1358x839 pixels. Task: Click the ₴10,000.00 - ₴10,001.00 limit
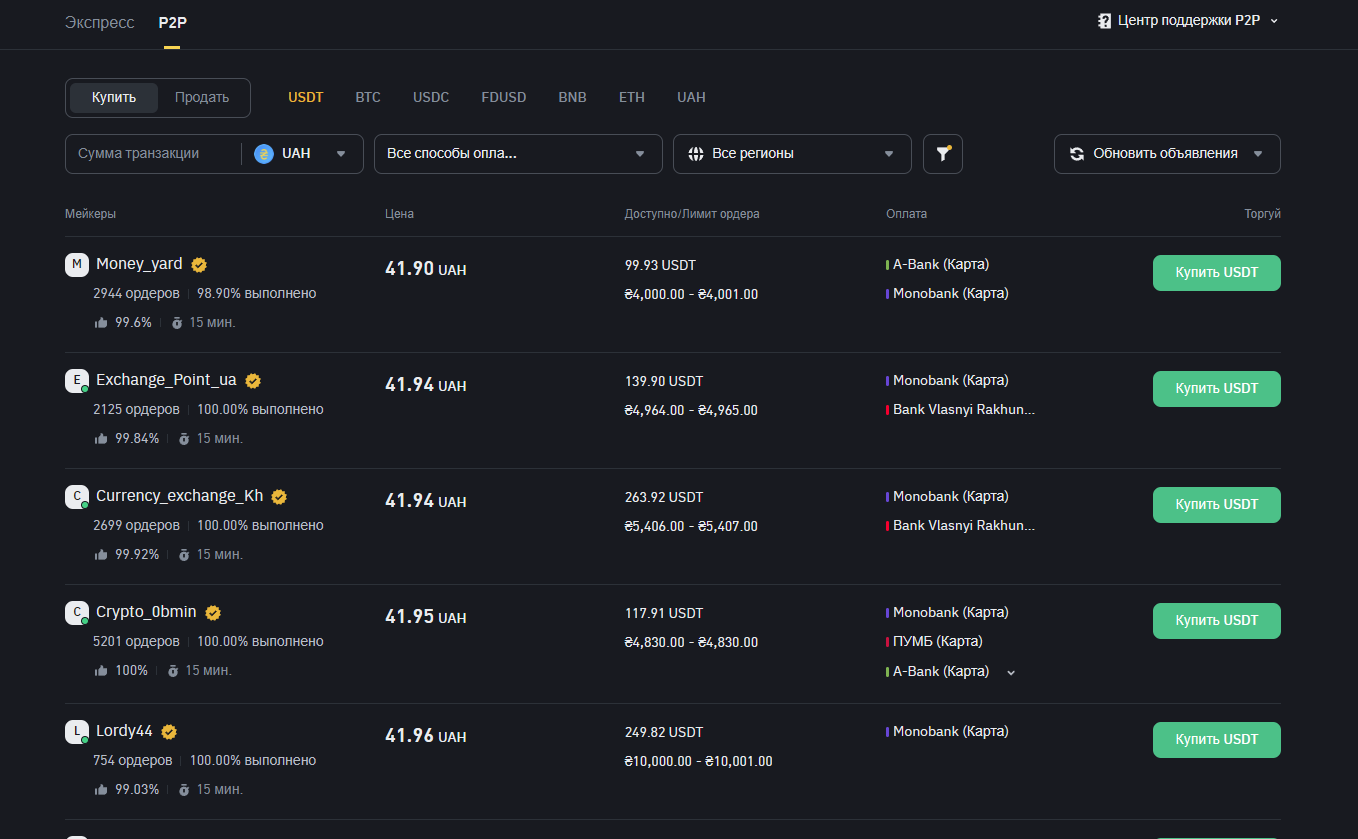point(698,761)
